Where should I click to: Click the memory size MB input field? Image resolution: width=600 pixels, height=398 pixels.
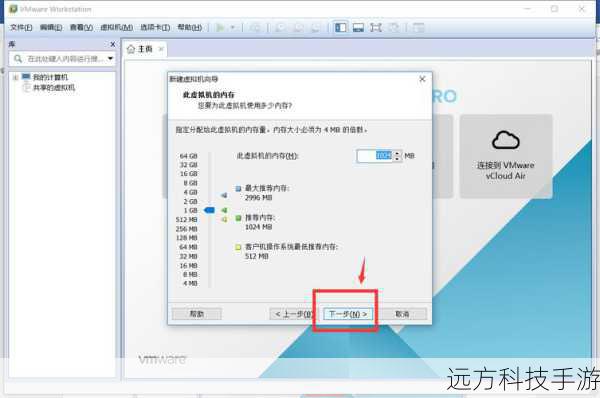375,156
